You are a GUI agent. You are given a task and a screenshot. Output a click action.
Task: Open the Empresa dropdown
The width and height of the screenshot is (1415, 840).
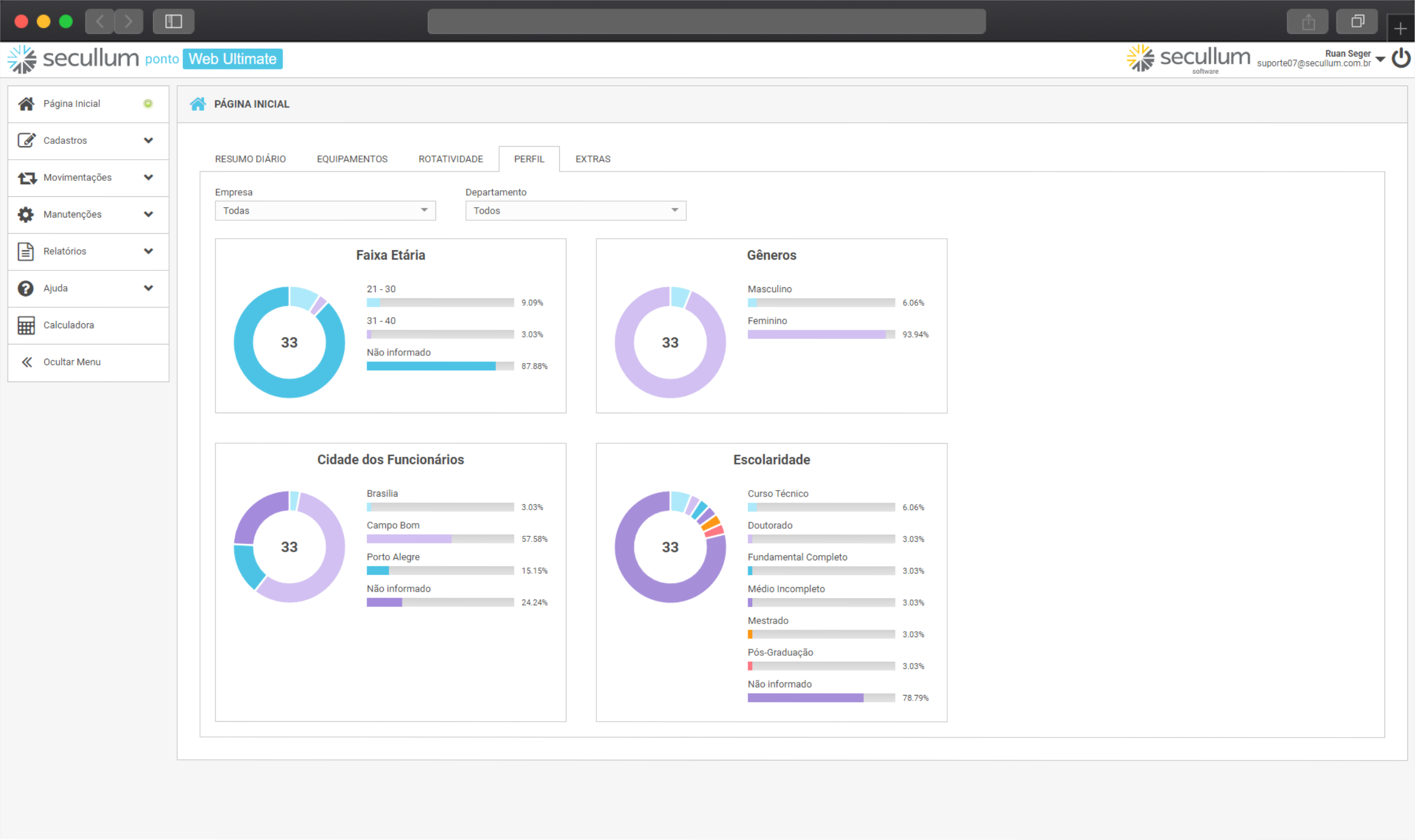click(x=325, y=210)
